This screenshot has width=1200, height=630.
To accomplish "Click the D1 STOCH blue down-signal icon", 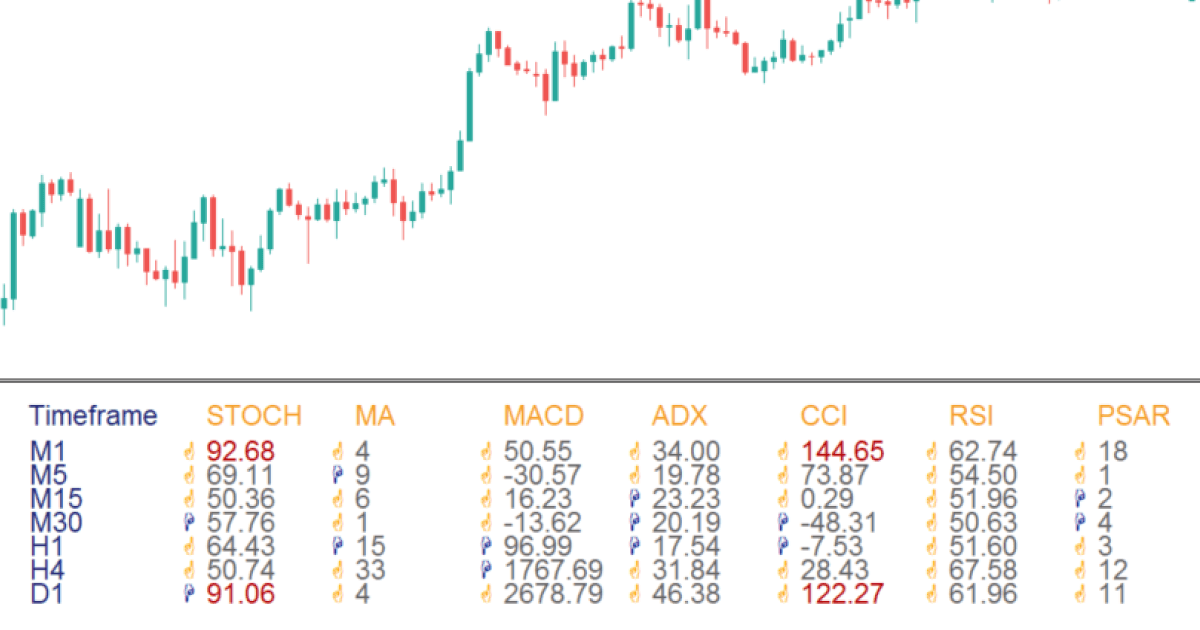I will pos(188,594).
